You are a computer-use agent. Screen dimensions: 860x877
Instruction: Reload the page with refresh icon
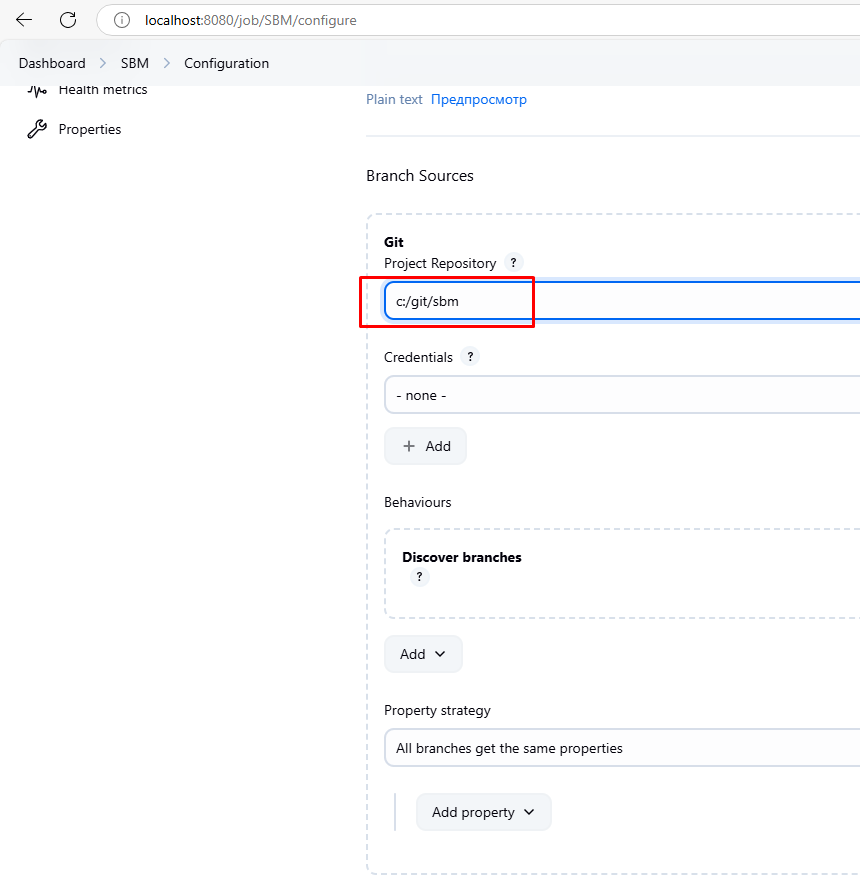68,20
